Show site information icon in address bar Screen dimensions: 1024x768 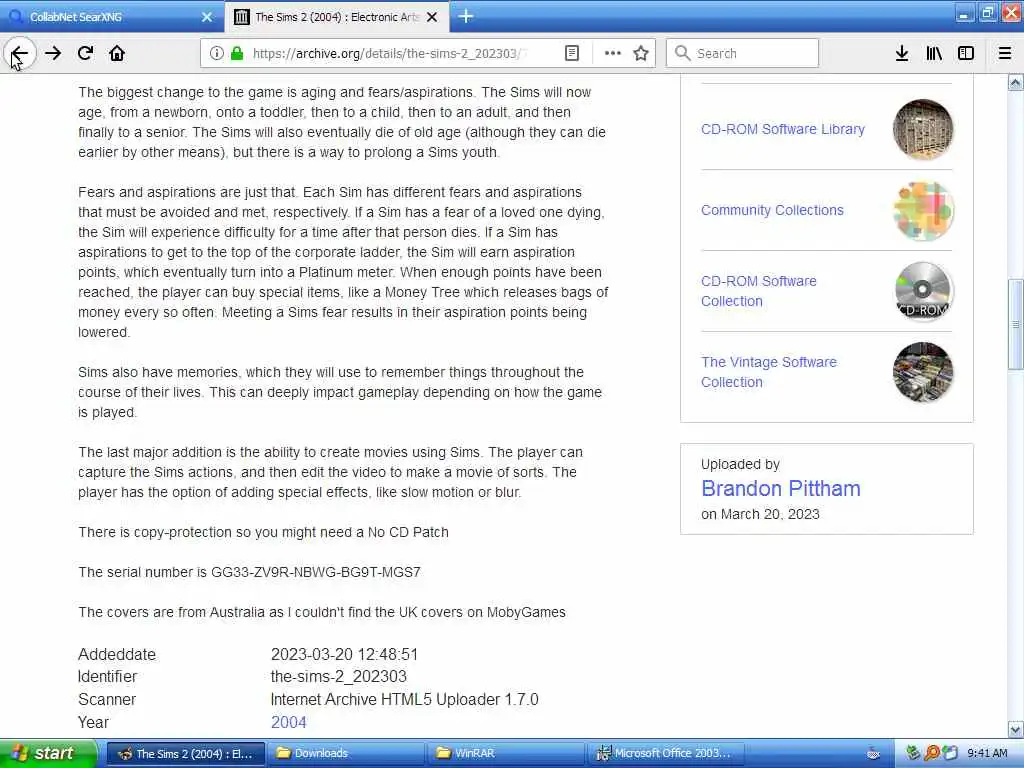pyautogui.click(x=217, y=54)
